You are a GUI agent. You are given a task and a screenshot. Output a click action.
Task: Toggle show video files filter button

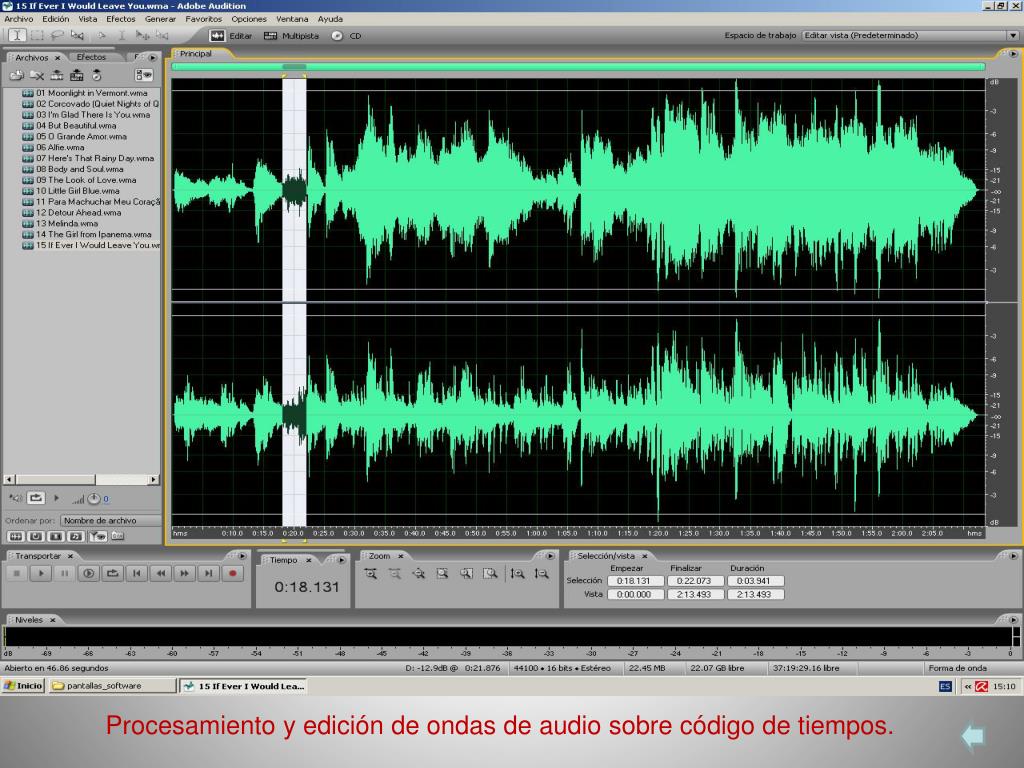[x=56, y=536]
